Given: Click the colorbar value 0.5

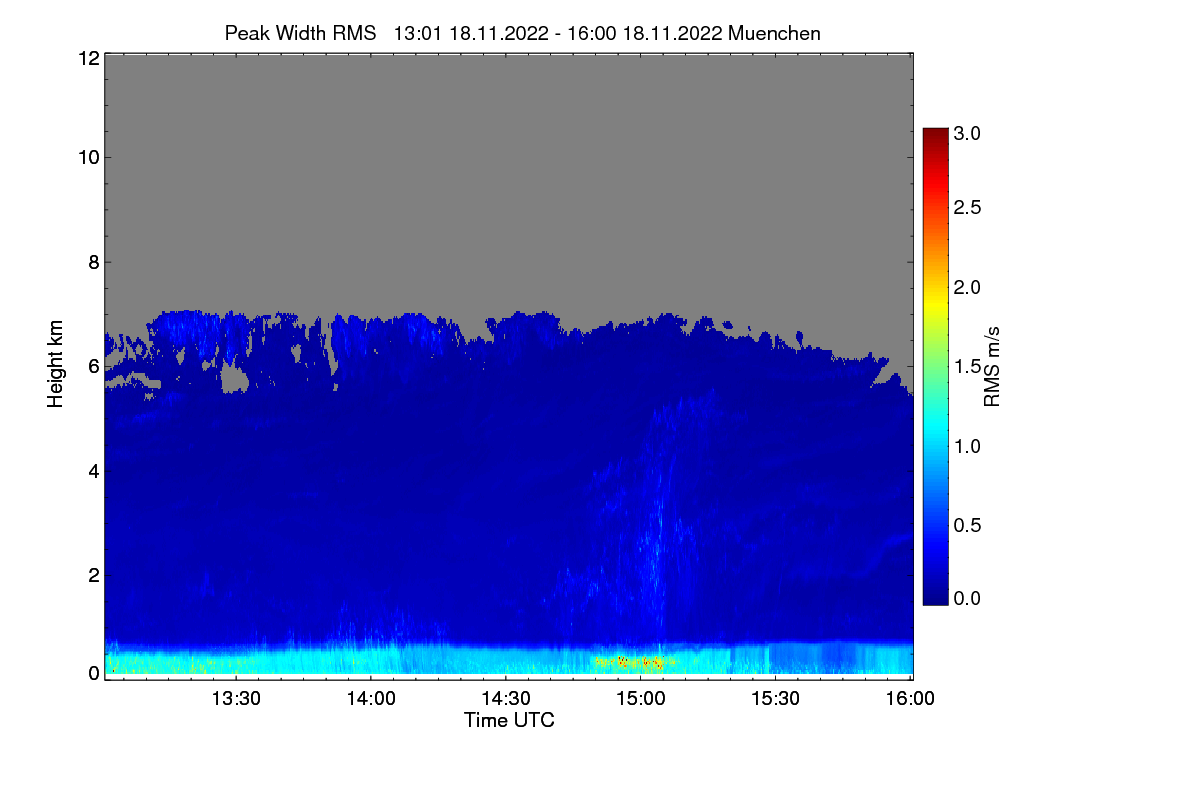Looking at the screenshot, I should [967, 525].
